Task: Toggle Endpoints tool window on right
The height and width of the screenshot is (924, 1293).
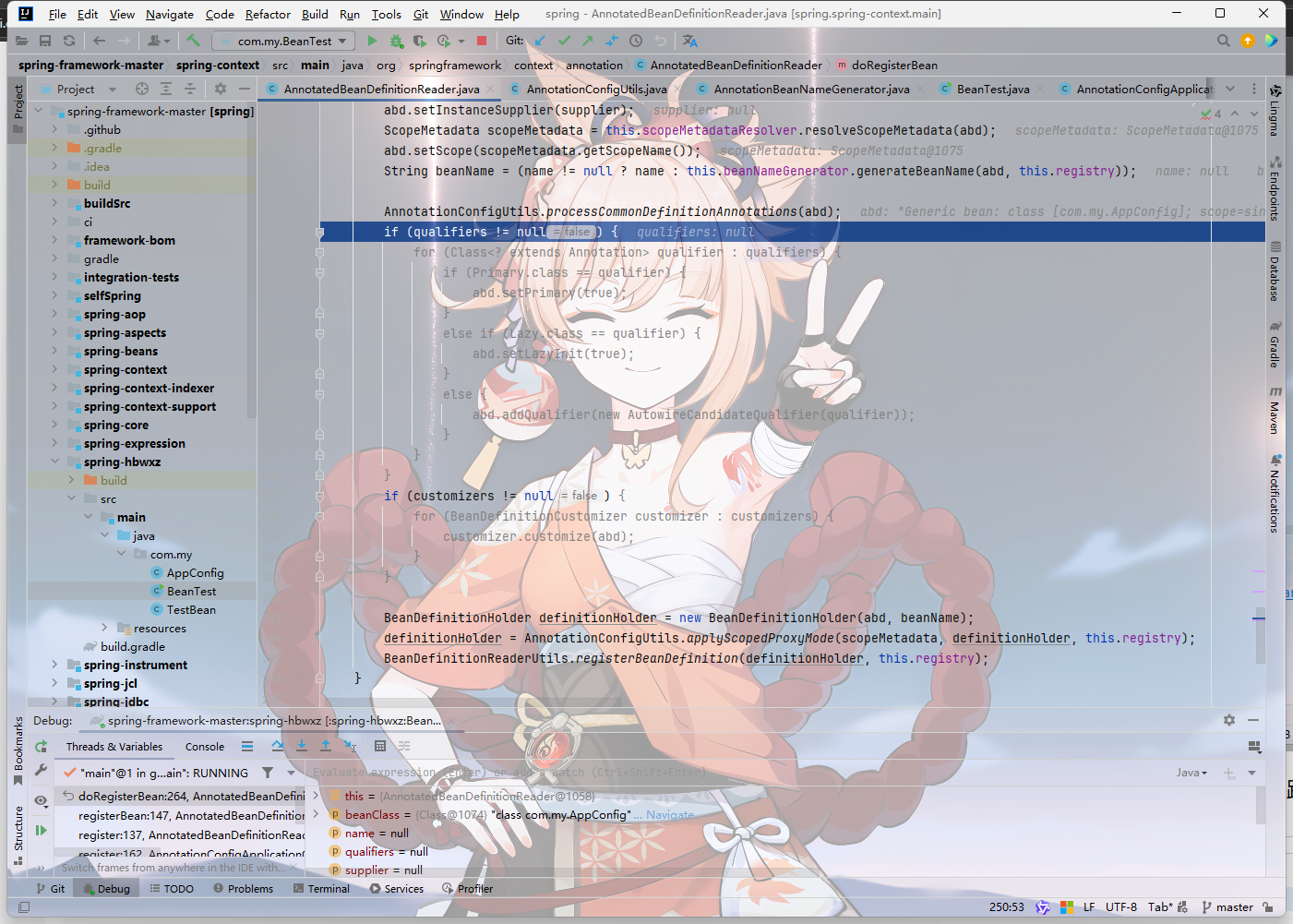Action: pyautogui.click(x=1275, y=189)
